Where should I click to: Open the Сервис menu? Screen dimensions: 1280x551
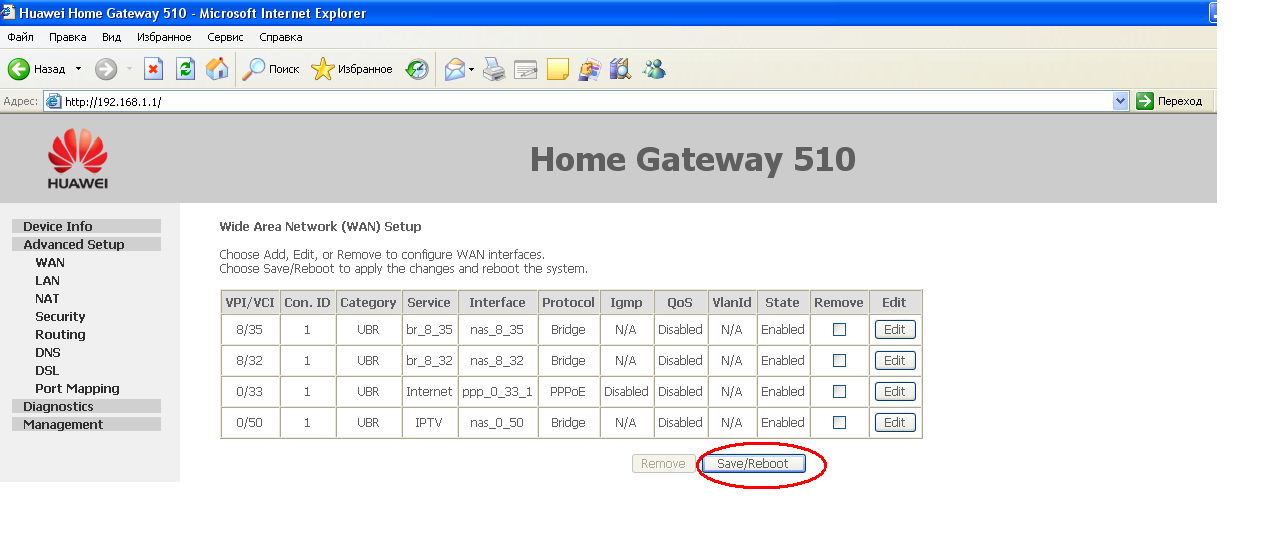[x=226, y=37]
